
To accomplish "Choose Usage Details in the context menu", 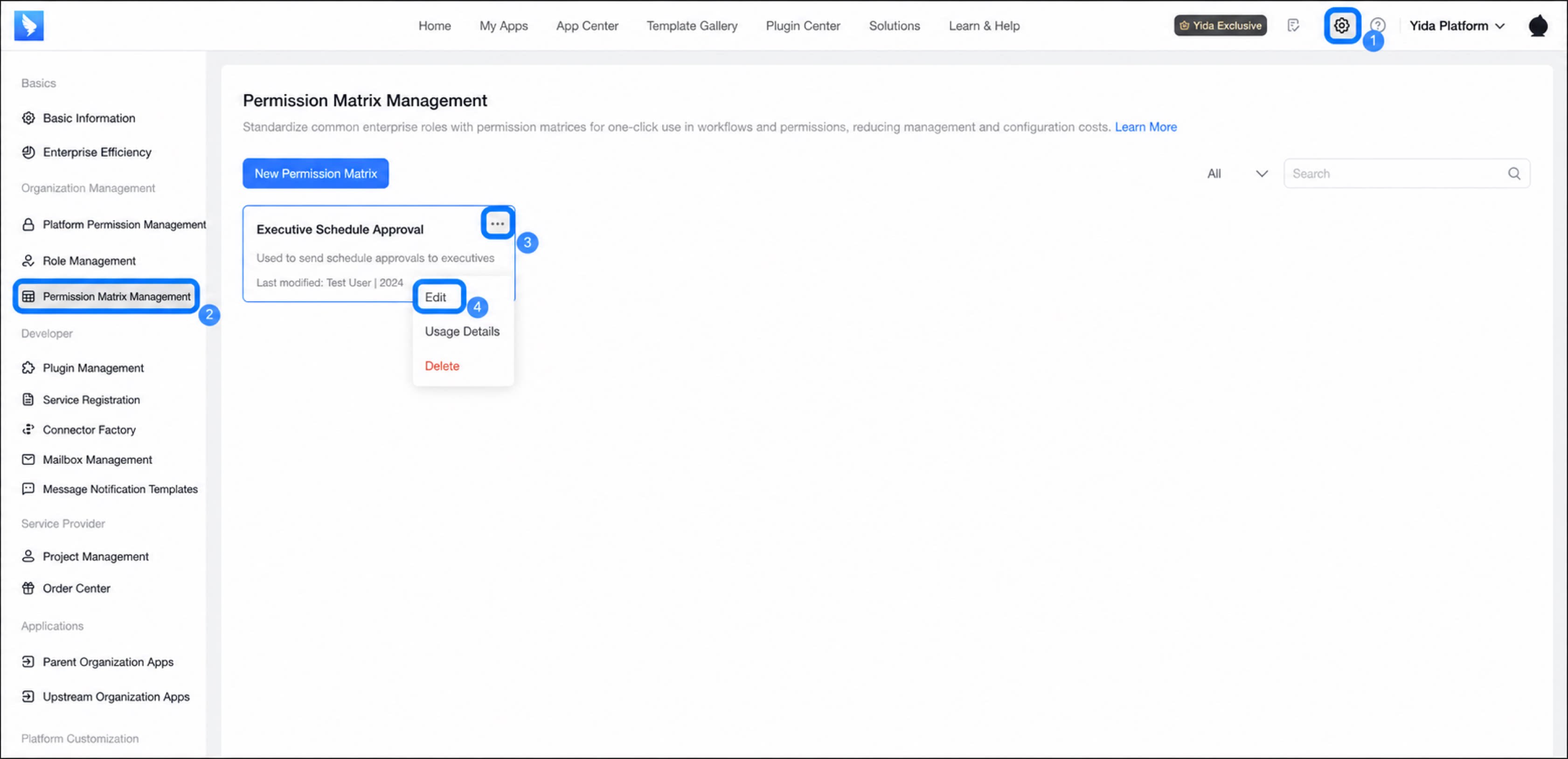I will pos(462,332).
